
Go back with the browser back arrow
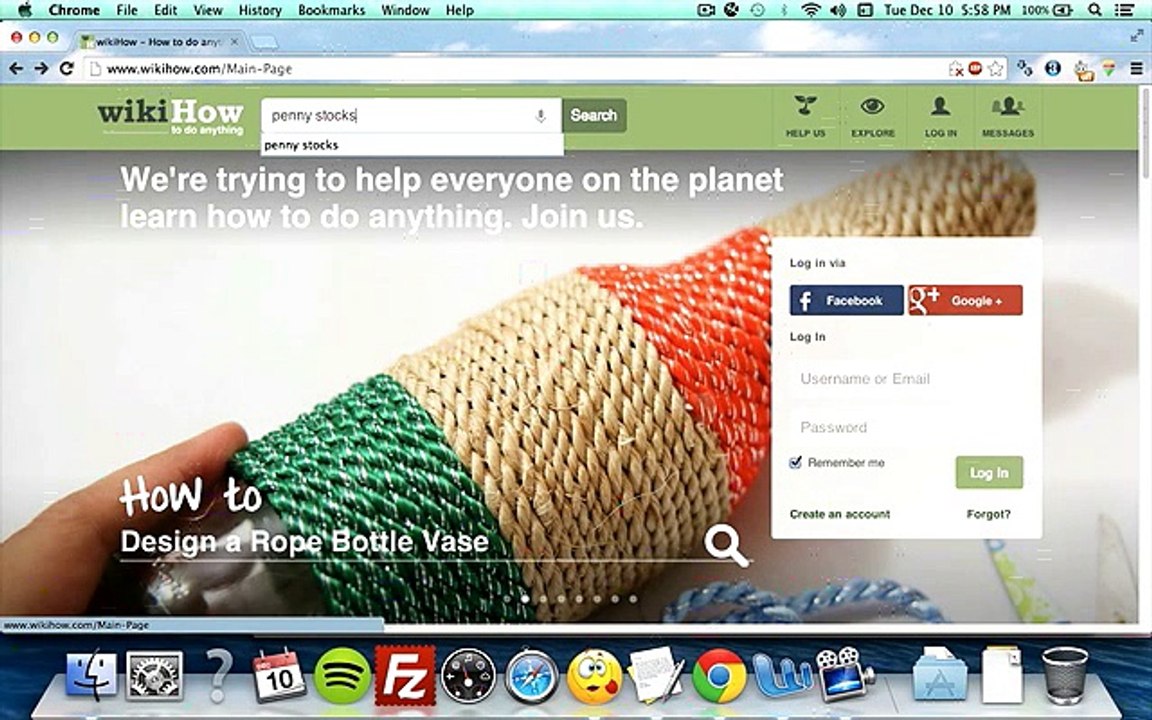(16, 68)
